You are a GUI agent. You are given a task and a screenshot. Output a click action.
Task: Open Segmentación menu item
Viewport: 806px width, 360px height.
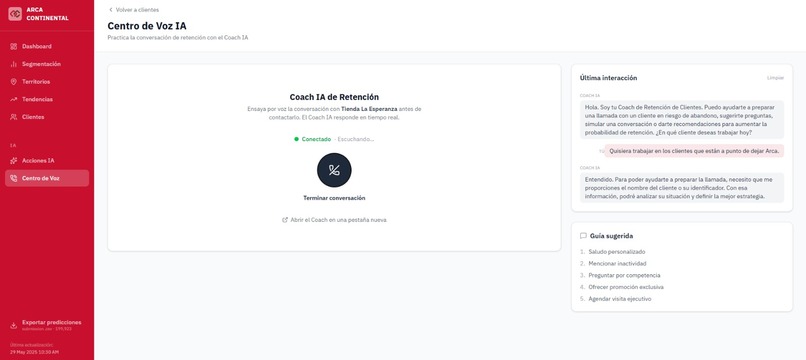coord(47,64)
